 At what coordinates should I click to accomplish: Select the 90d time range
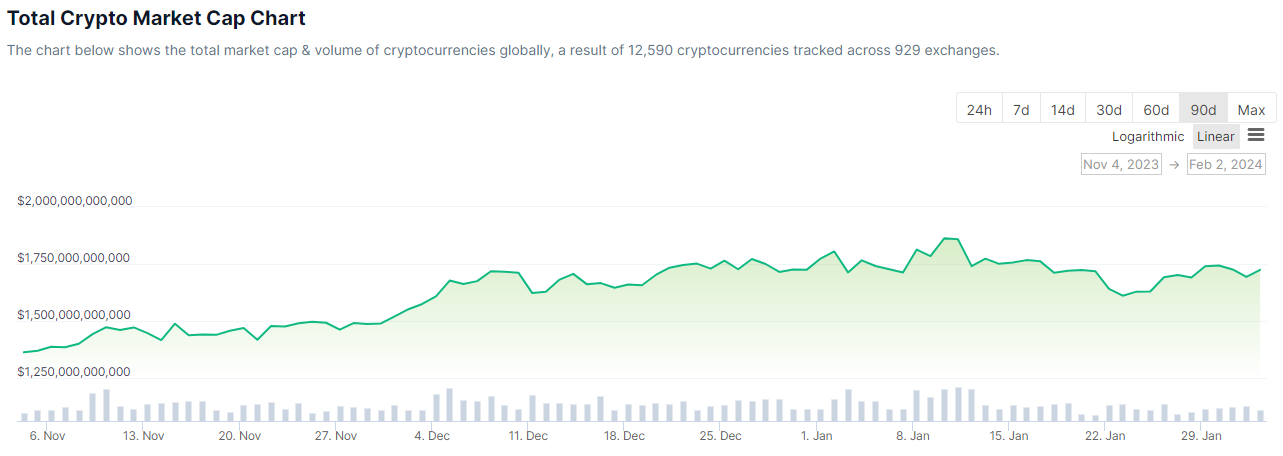pyautogui.click(x=1203, y=110)
